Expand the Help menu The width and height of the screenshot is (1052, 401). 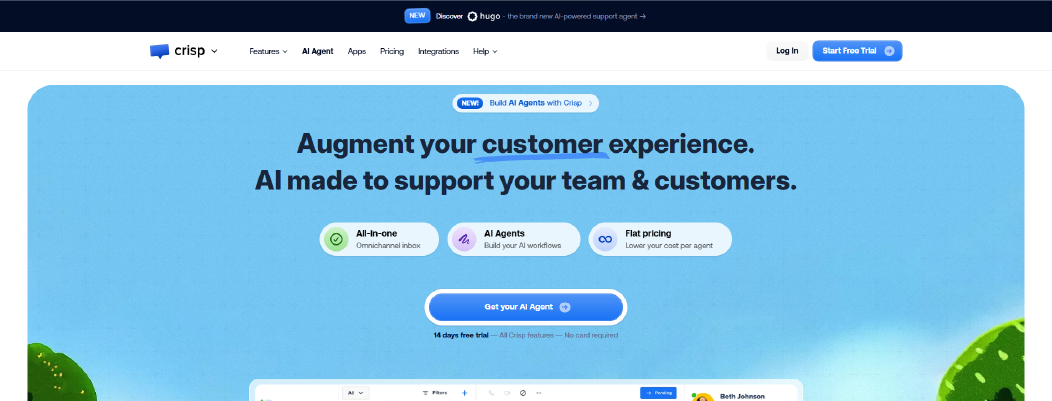485,51
